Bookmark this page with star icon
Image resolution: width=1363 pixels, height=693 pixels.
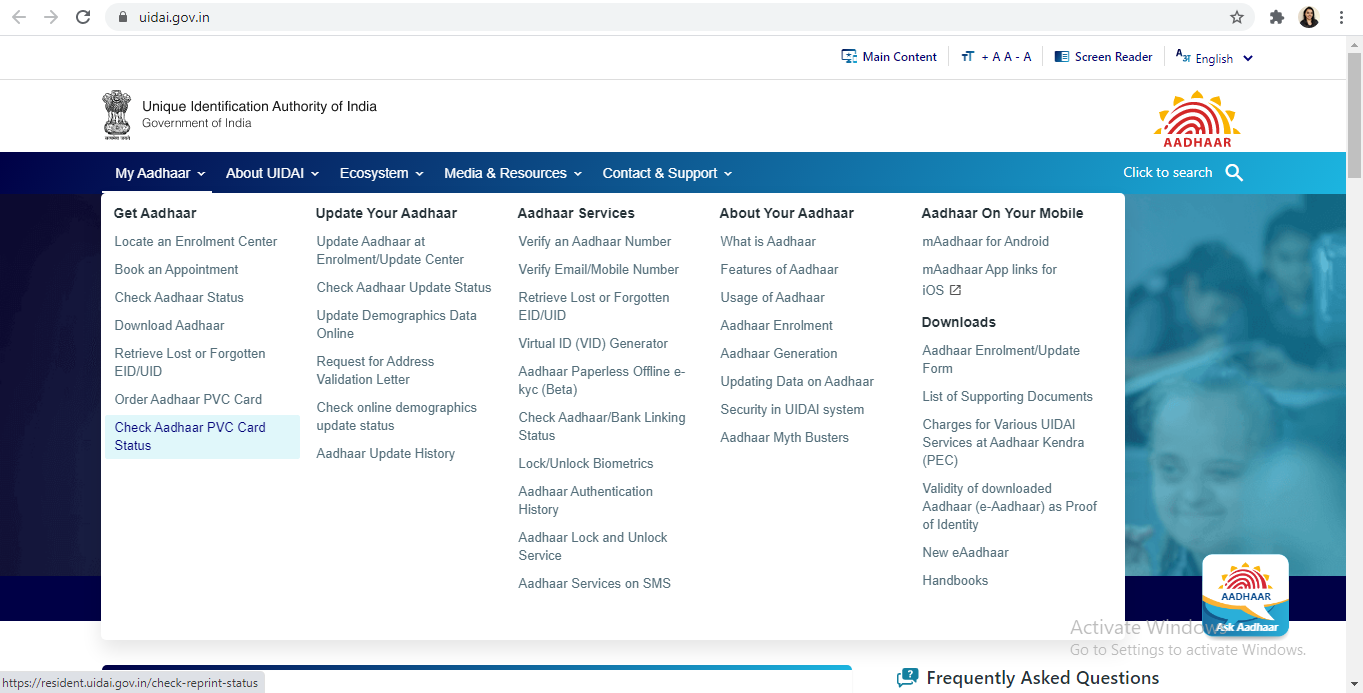(1237, 17)
